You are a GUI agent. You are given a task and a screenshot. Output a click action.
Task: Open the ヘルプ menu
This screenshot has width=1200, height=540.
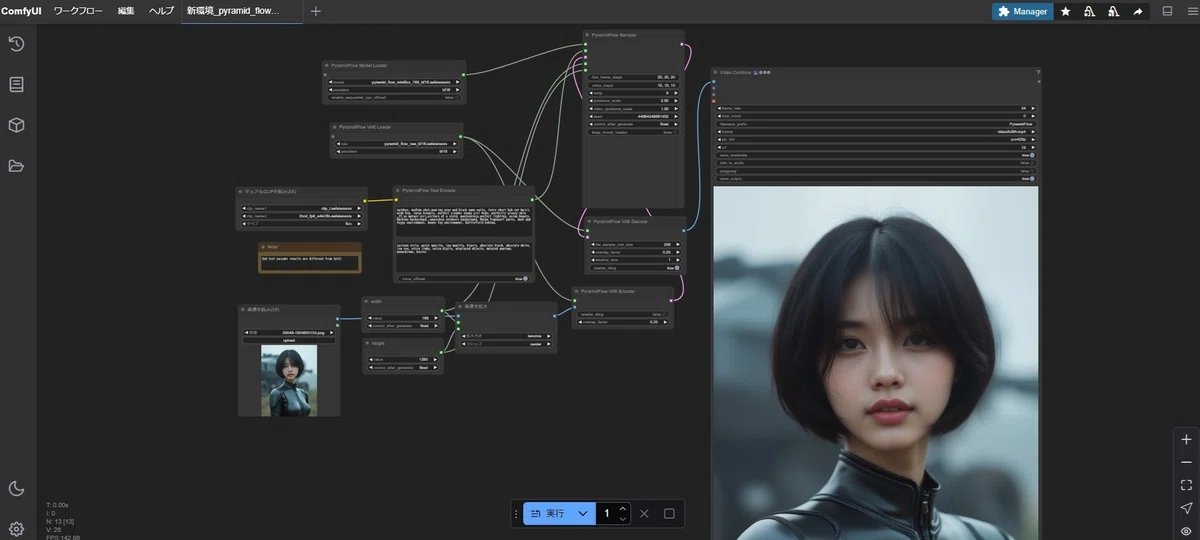click(x=161, y=11)
